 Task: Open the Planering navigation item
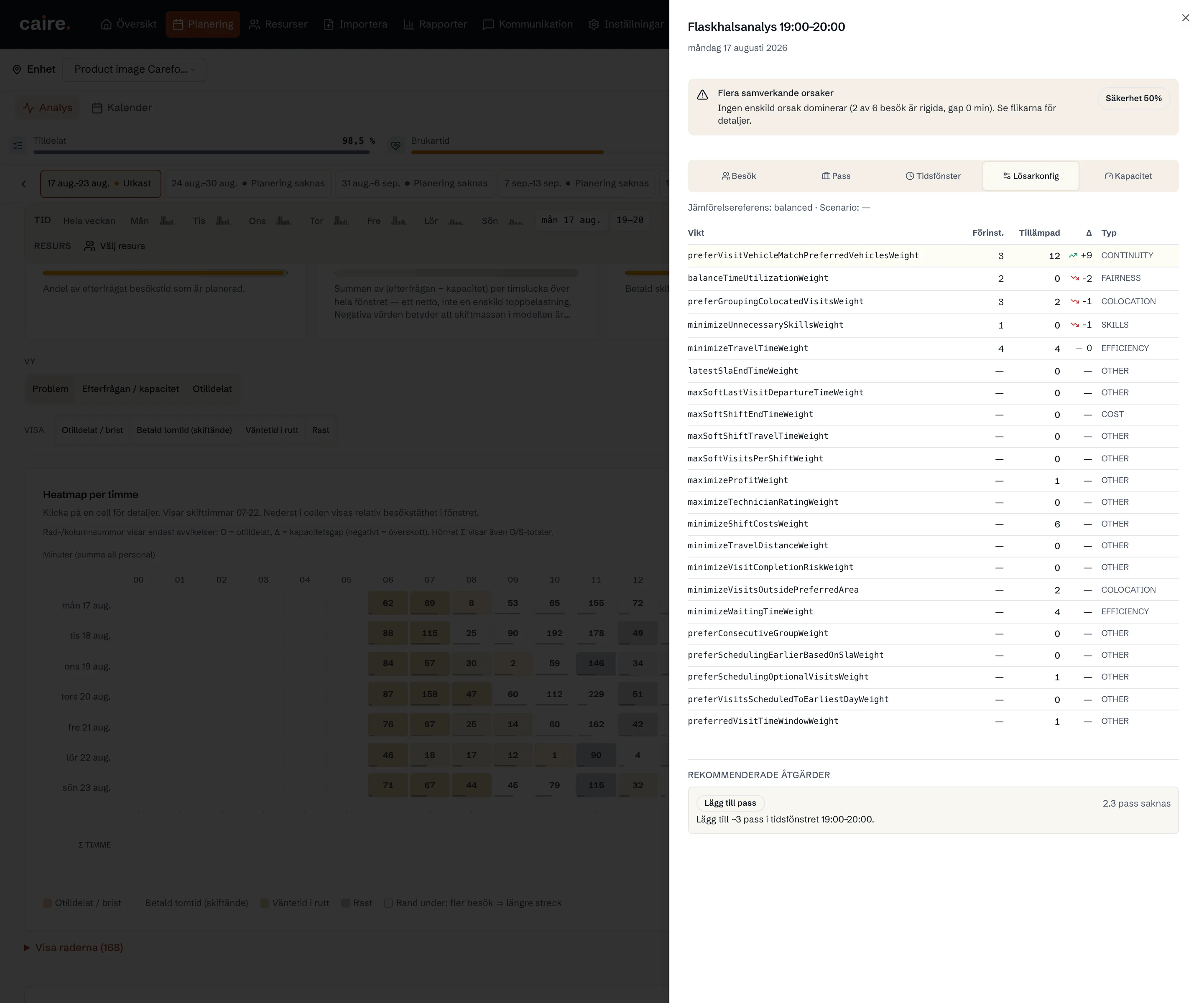pos(203,24)
